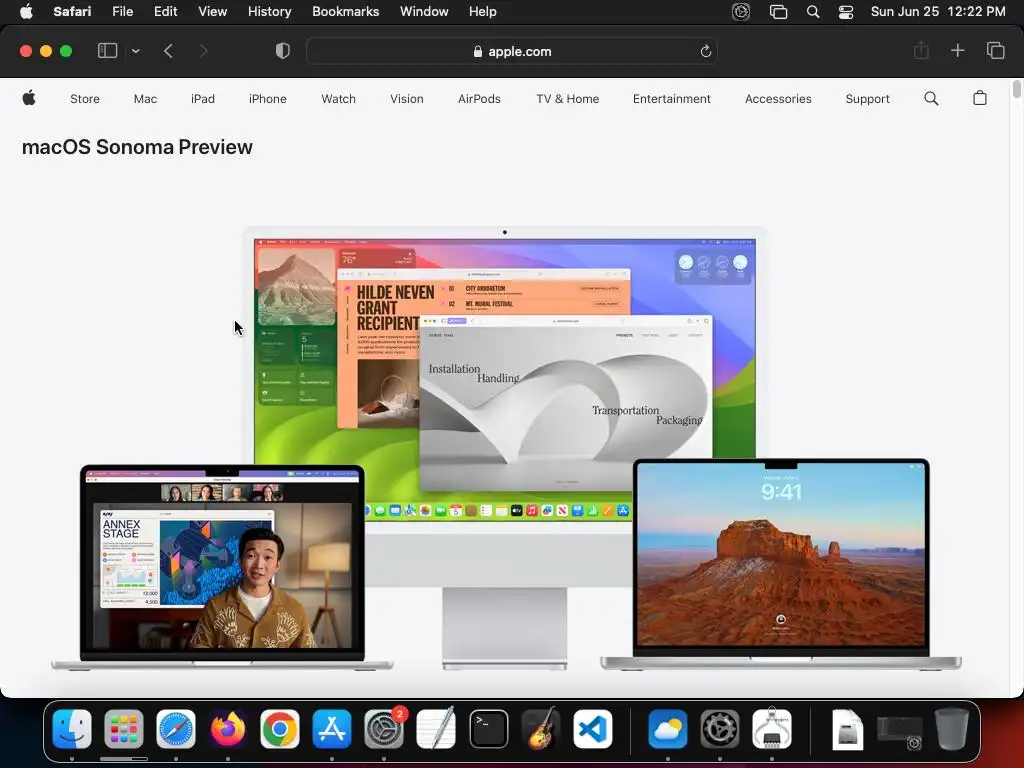Image resolution: width=1024 pixels, height=768 pixels.
Task: Open the View menu
Action: coord(212,11)
